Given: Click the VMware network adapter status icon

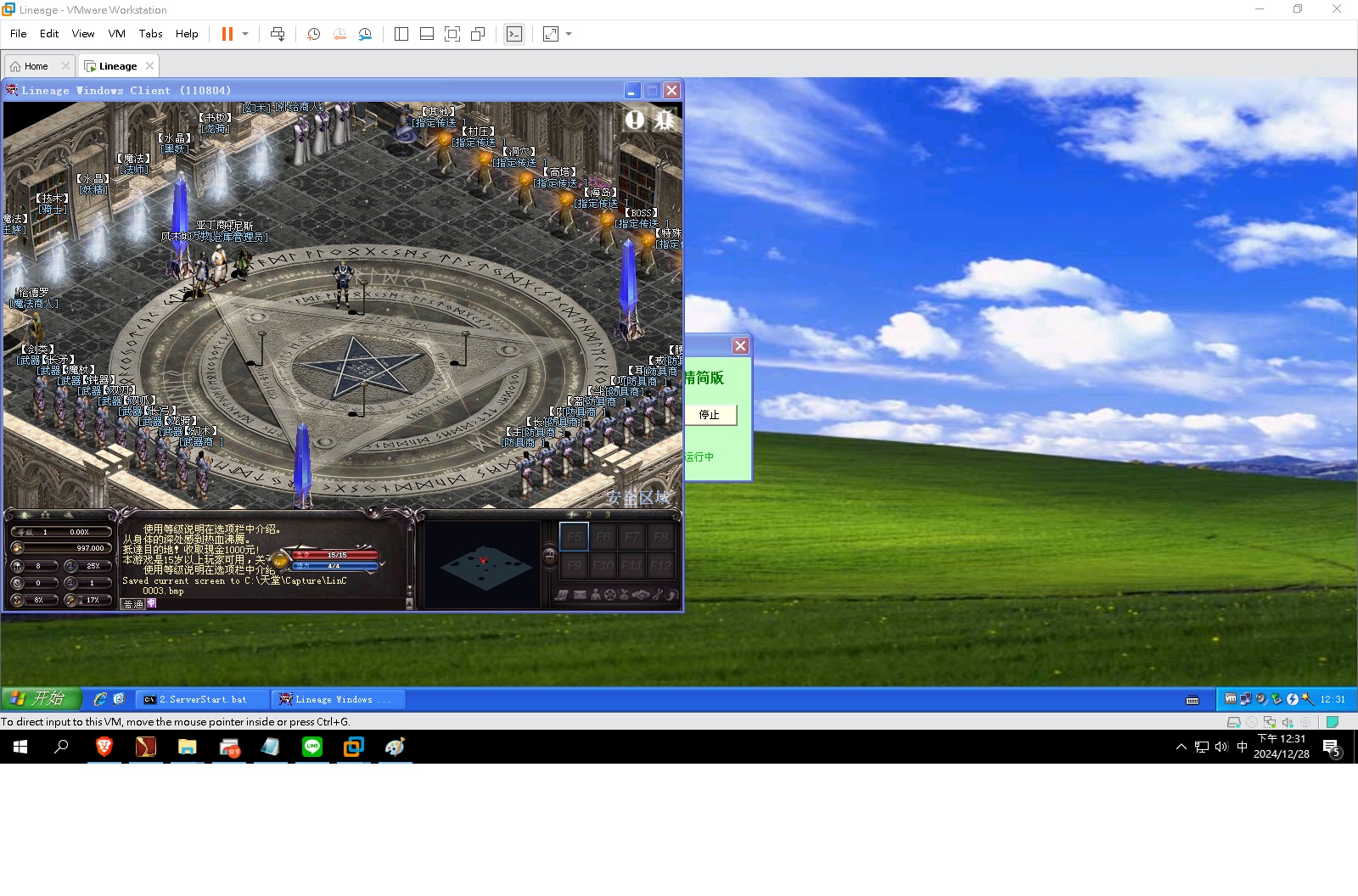Looking at the screenshot, I should [x=1270, y=722].
